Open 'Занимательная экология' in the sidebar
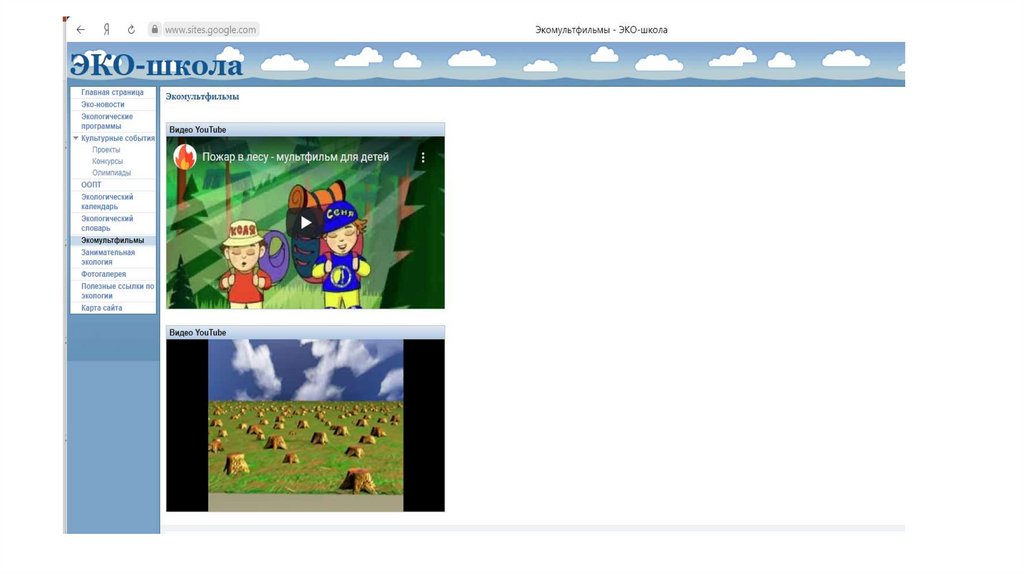Screen dimensions: 1024x574 [x=108, y=257]
